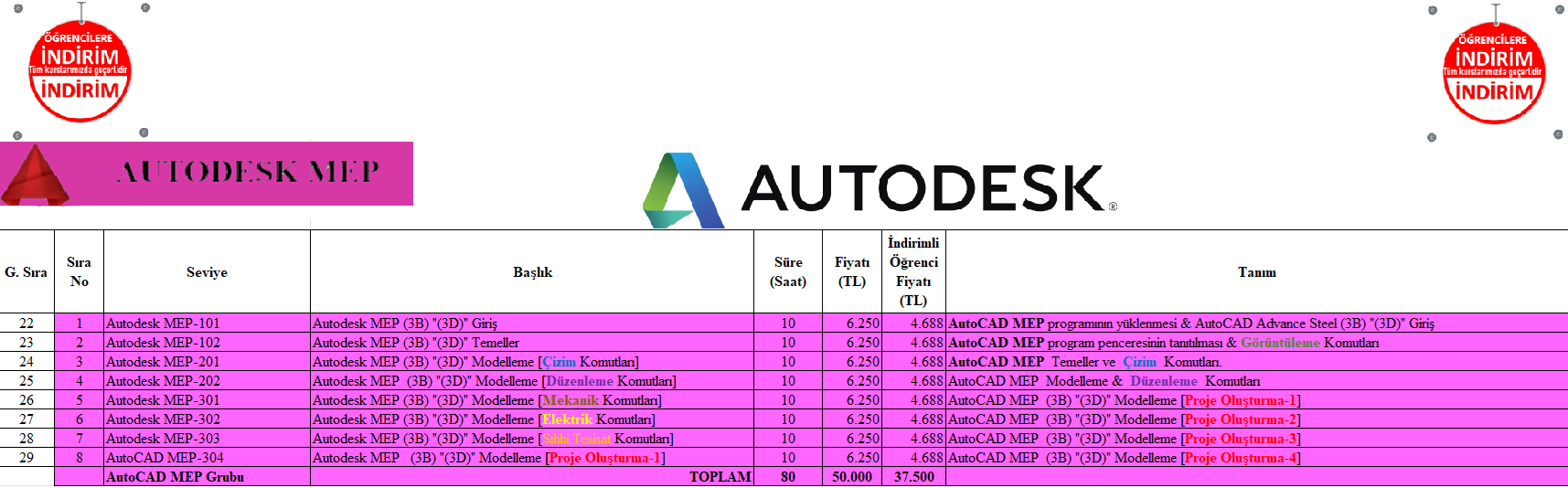Screen dimensions: 1568x488
Task: Click discounted total cell 37.500
Action: coord(913,477)
